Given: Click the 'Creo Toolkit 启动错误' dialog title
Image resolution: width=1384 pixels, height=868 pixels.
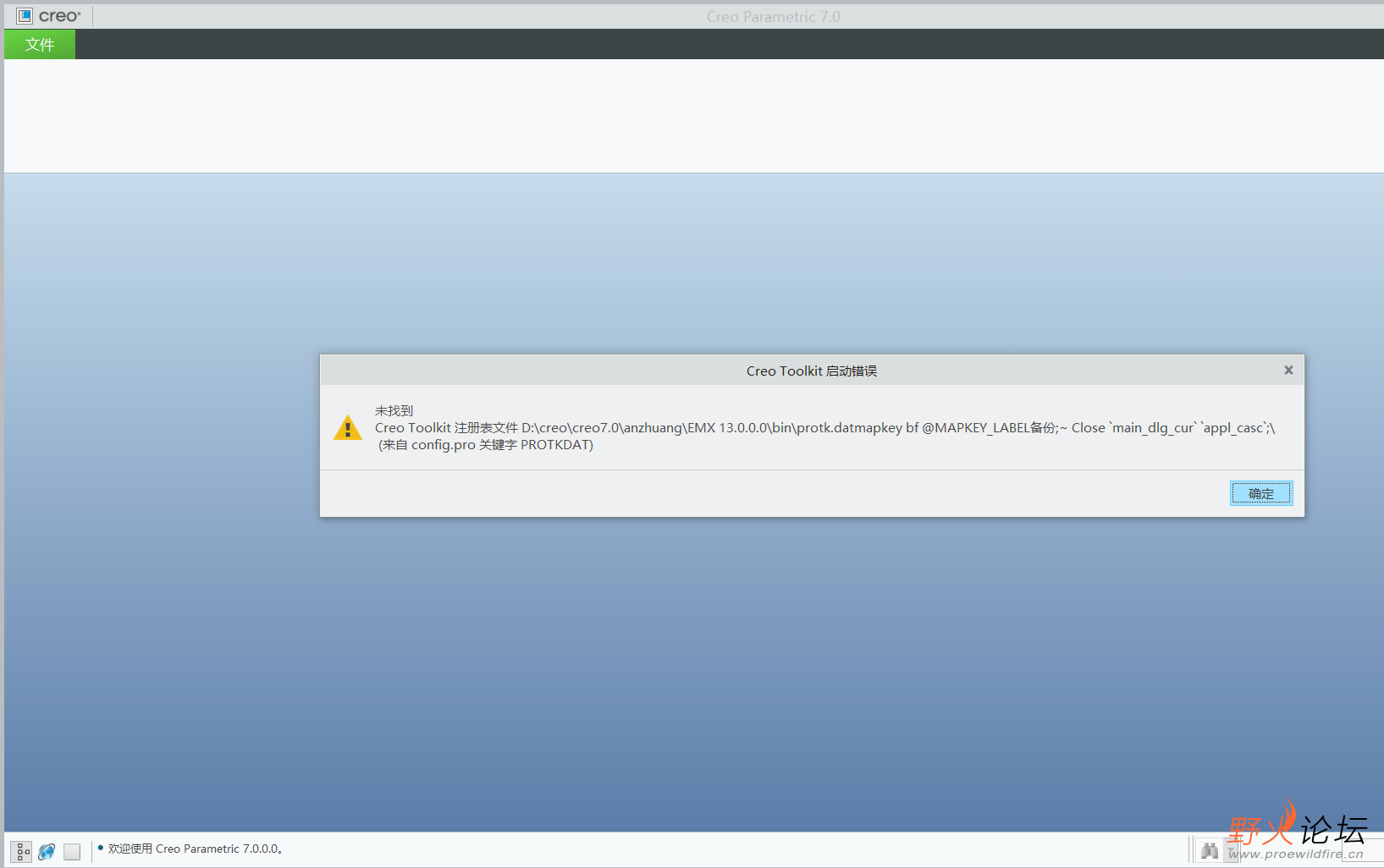Looking at the screenshot, I should tap(812, 371).
